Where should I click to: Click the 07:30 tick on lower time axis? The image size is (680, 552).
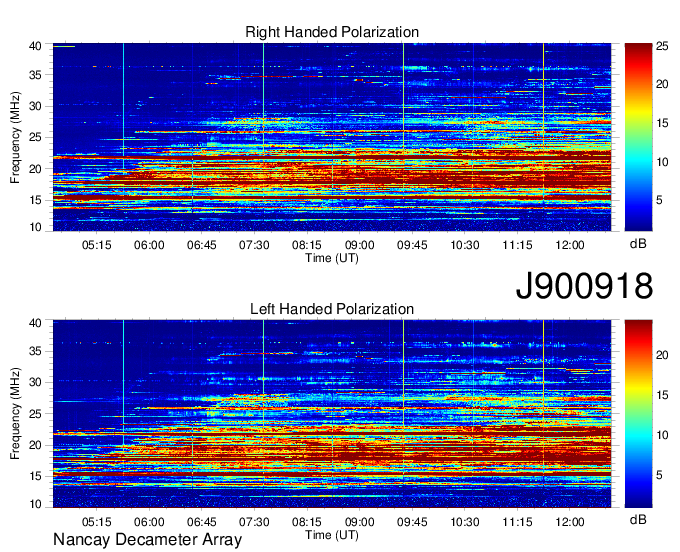pyautogui.click(x=254, y=522)
